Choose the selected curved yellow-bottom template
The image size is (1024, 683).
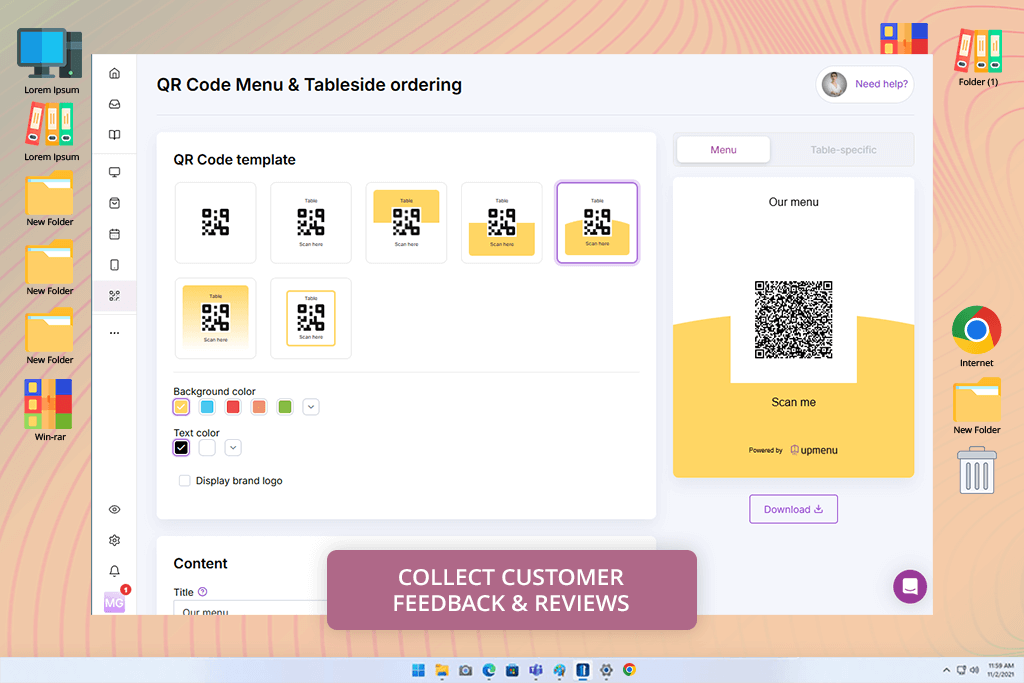(x=597, y=223)
